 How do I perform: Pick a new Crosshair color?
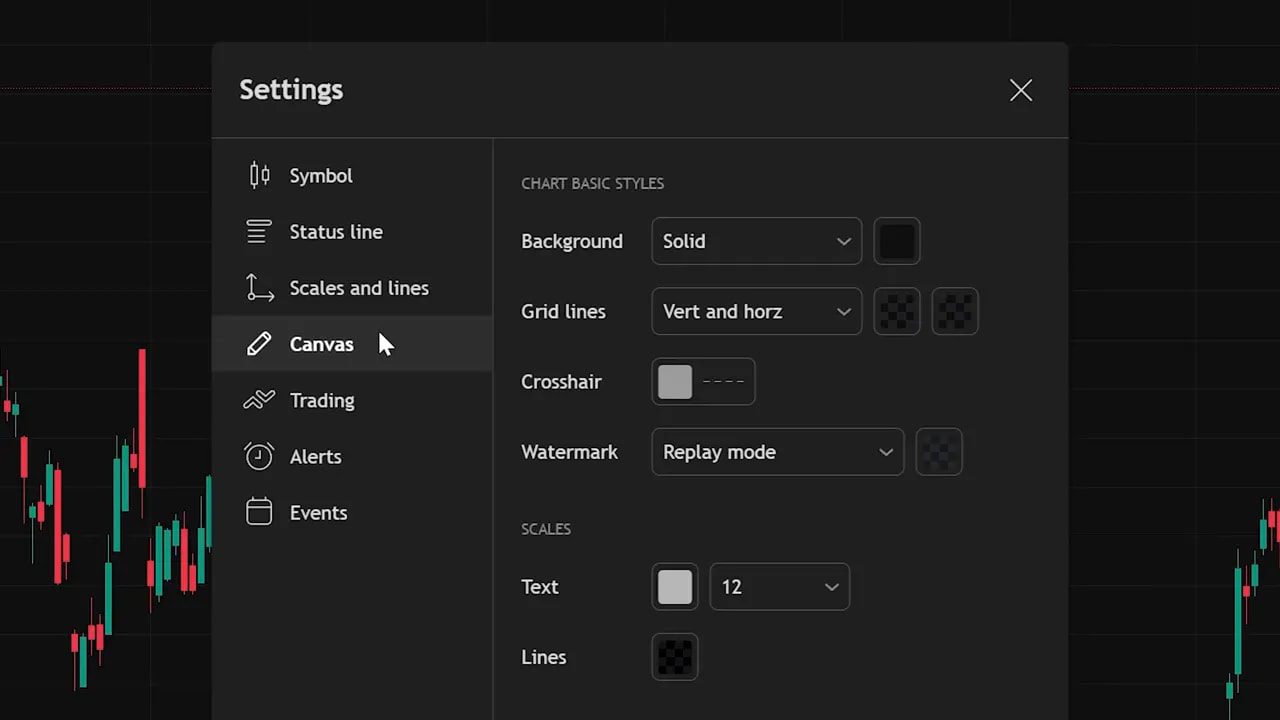(674, 381)
